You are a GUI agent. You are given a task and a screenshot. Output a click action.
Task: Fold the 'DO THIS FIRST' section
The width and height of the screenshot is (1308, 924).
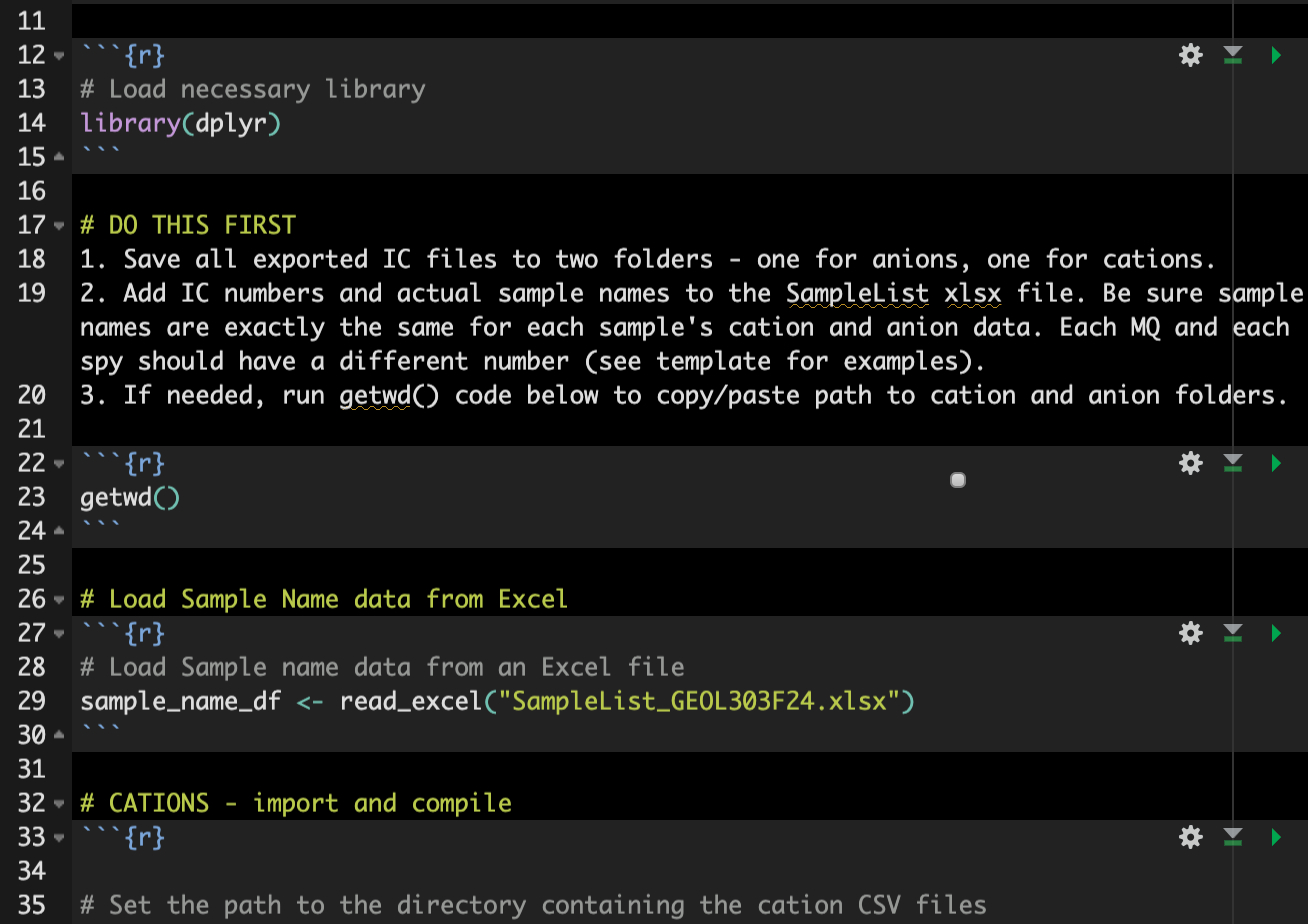(58, 226)
